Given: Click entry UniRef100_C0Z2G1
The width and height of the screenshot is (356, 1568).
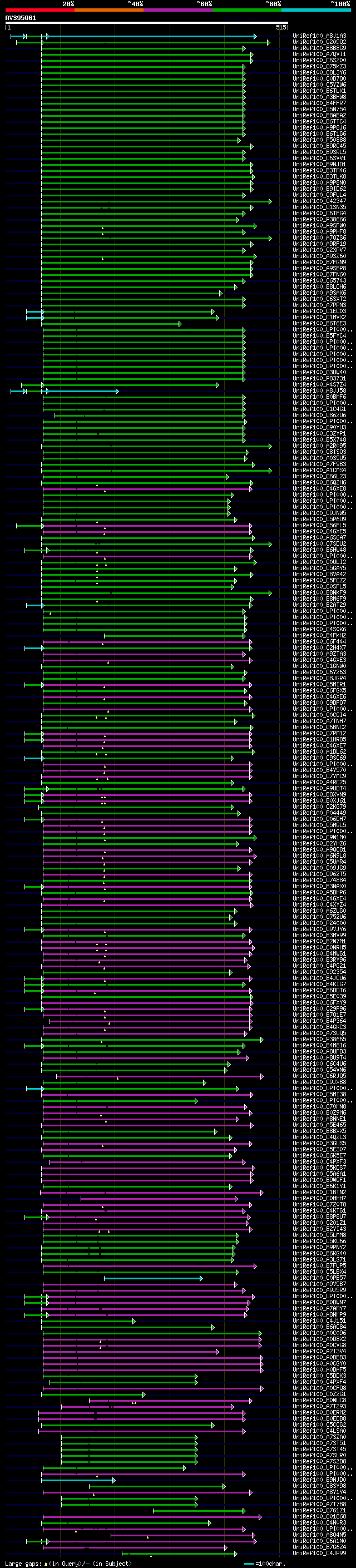Looking at the screenshot, I should pos(319,1394).
